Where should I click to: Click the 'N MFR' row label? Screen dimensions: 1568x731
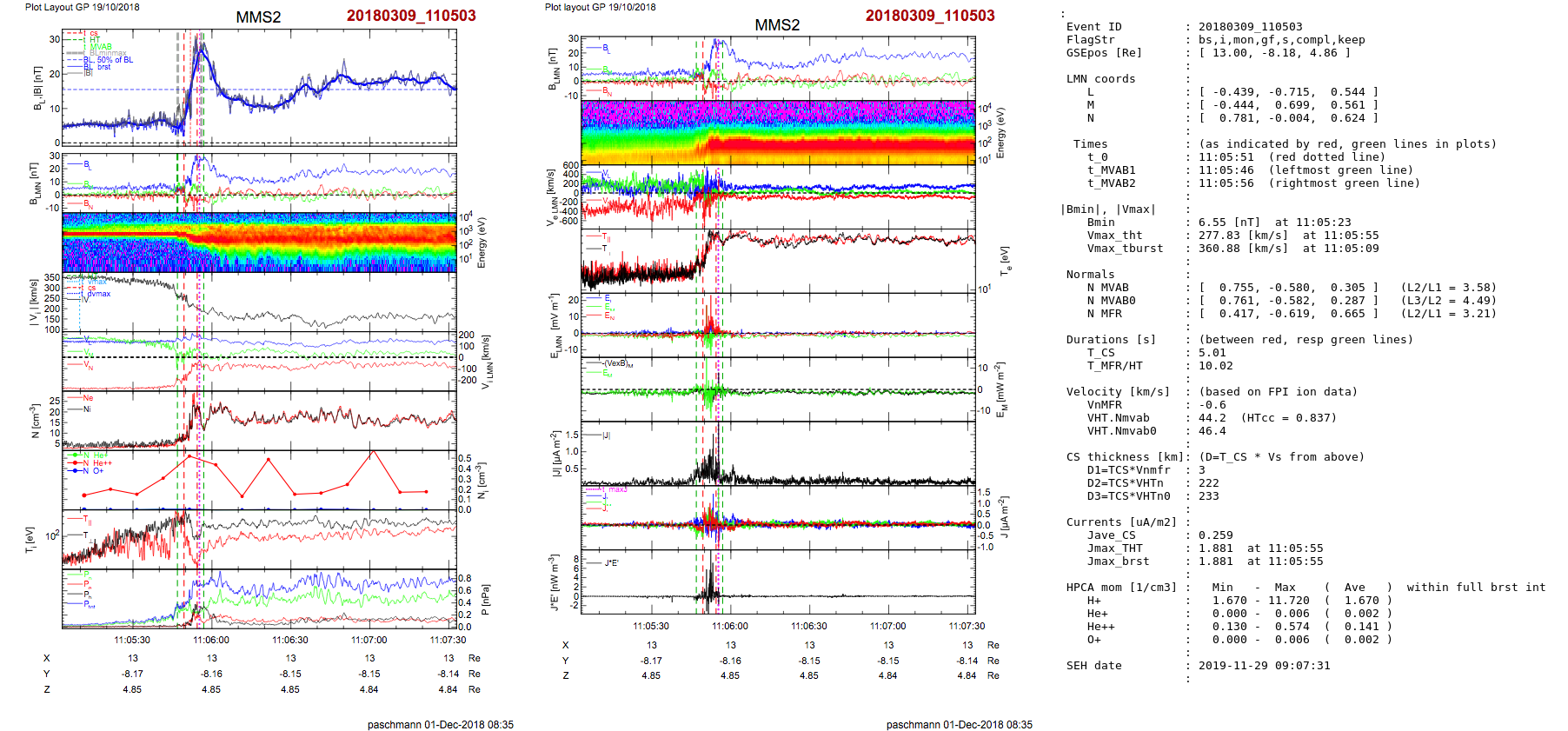point(1105,314)
